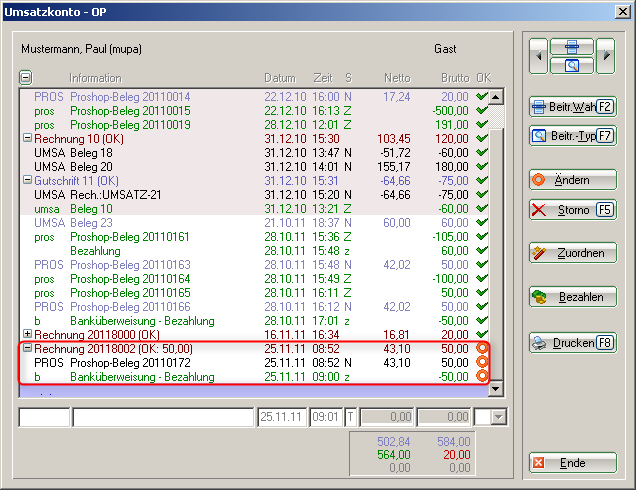This screenshot has width=636, height=490.
Task: Expand the Rechnung 20118000 tree node
Action: click(27, 334)
